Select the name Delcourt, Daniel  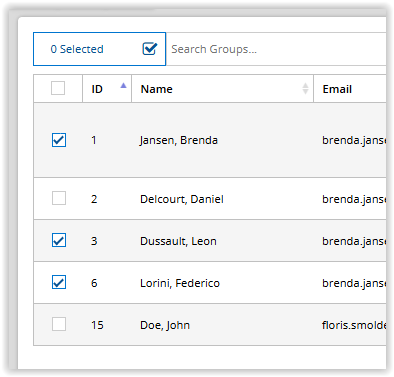(x=182, y=199)
